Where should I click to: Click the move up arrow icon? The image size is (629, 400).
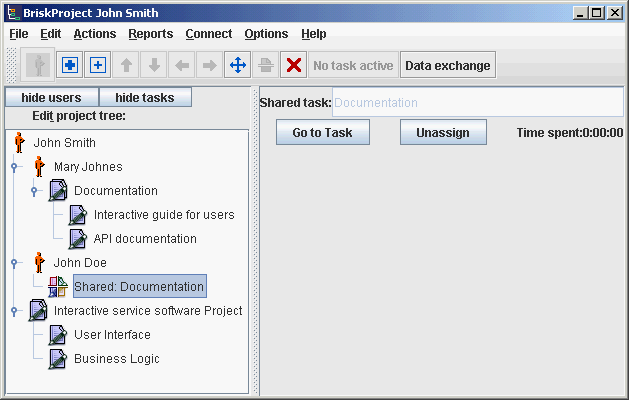126,66
